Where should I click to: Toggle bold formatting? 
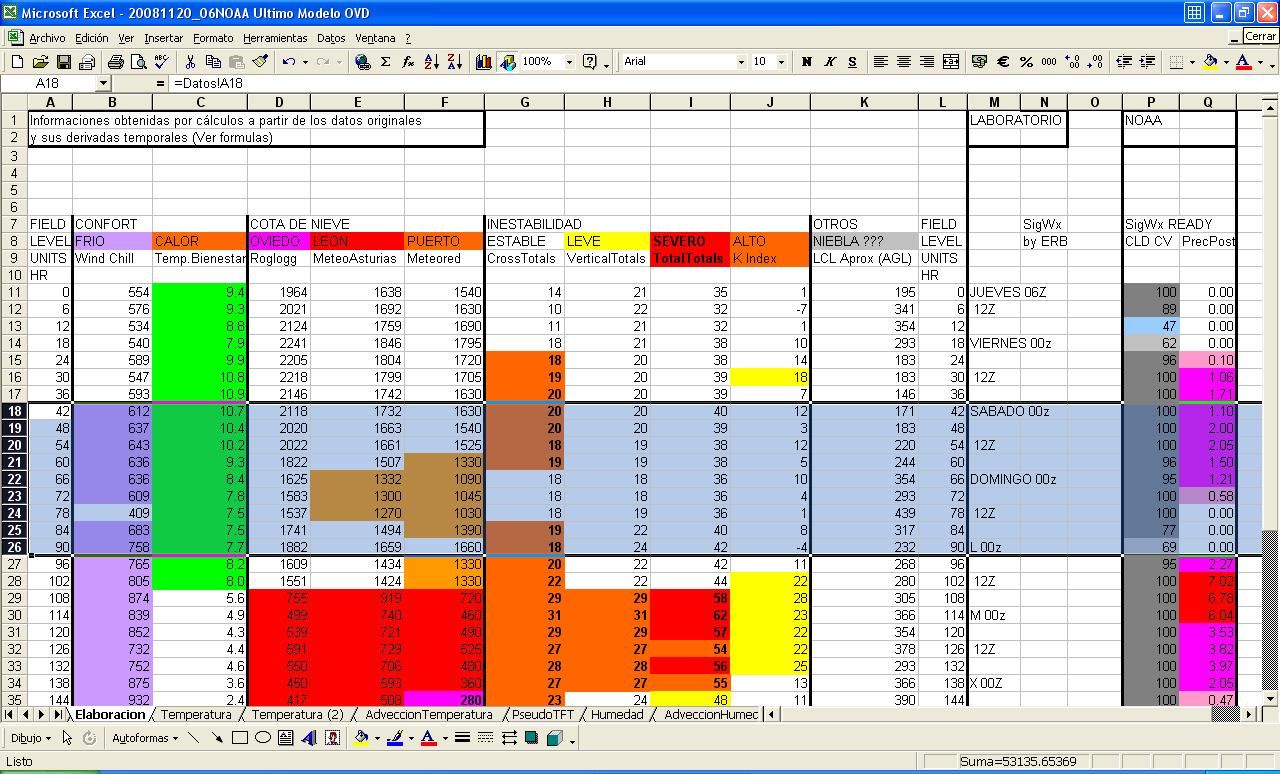pyautogui.click(x=806, y=61)
